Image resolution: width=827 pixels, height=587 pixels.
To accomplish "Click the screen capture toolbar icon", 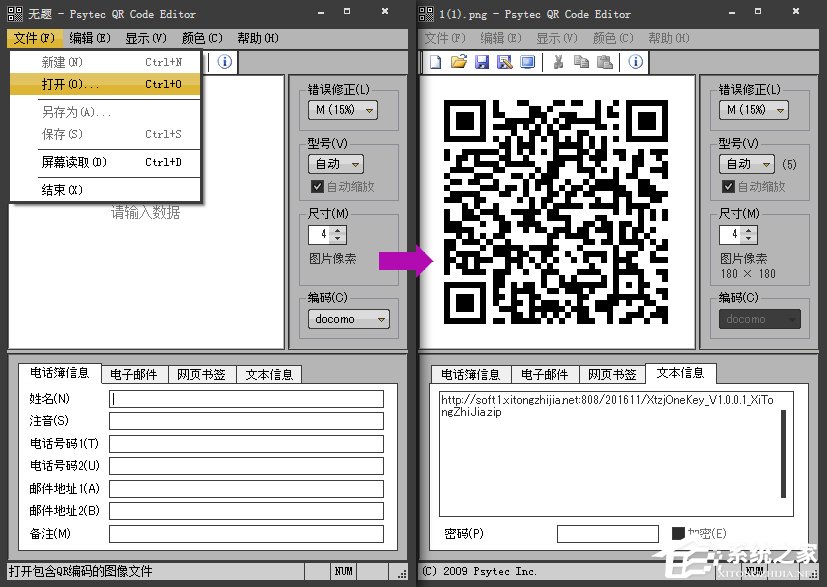I will pyautogui.click(x=527, y=62).
